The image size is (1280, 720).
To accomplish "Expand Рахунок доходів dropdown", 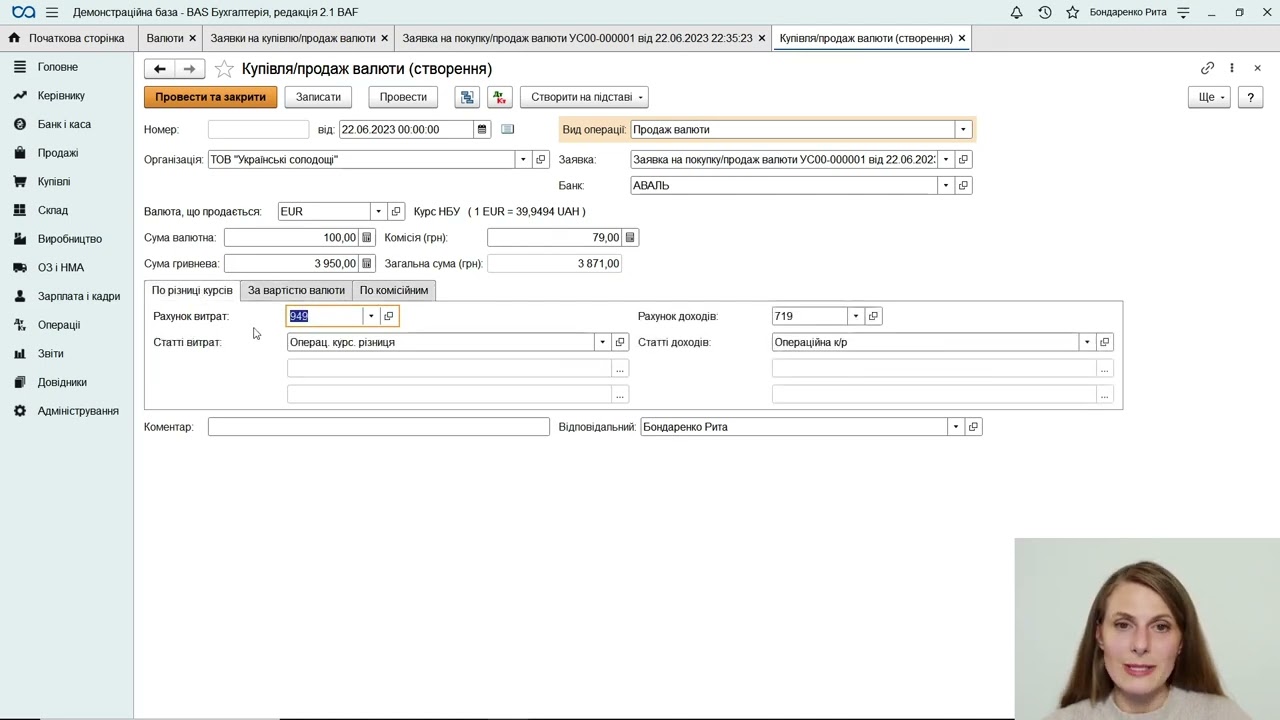I will [x=855, y=316].
